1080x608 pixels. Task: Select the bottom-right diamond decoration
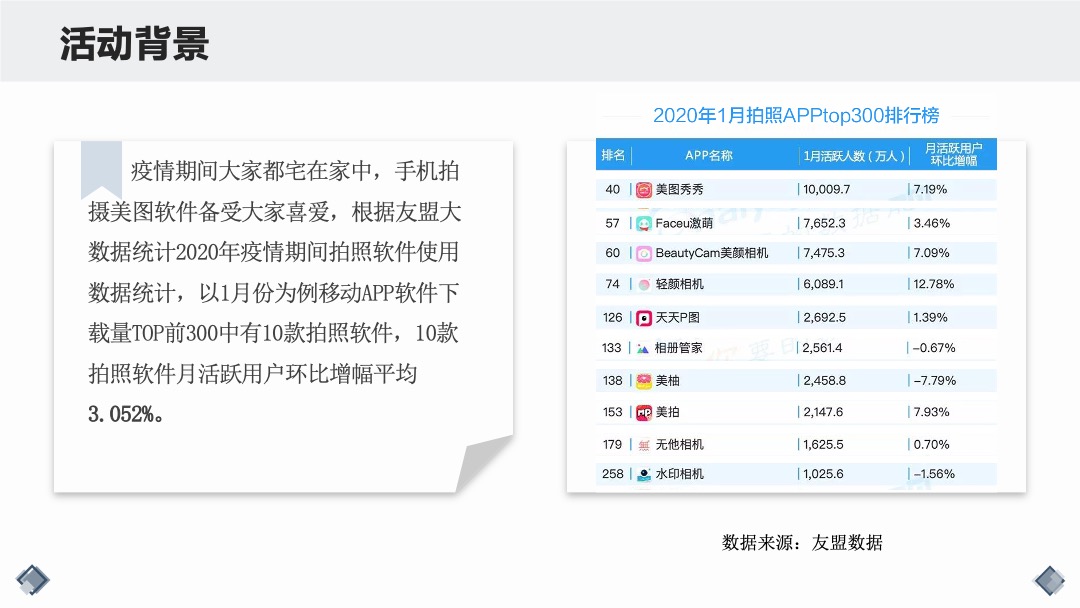click(1048, 579)
